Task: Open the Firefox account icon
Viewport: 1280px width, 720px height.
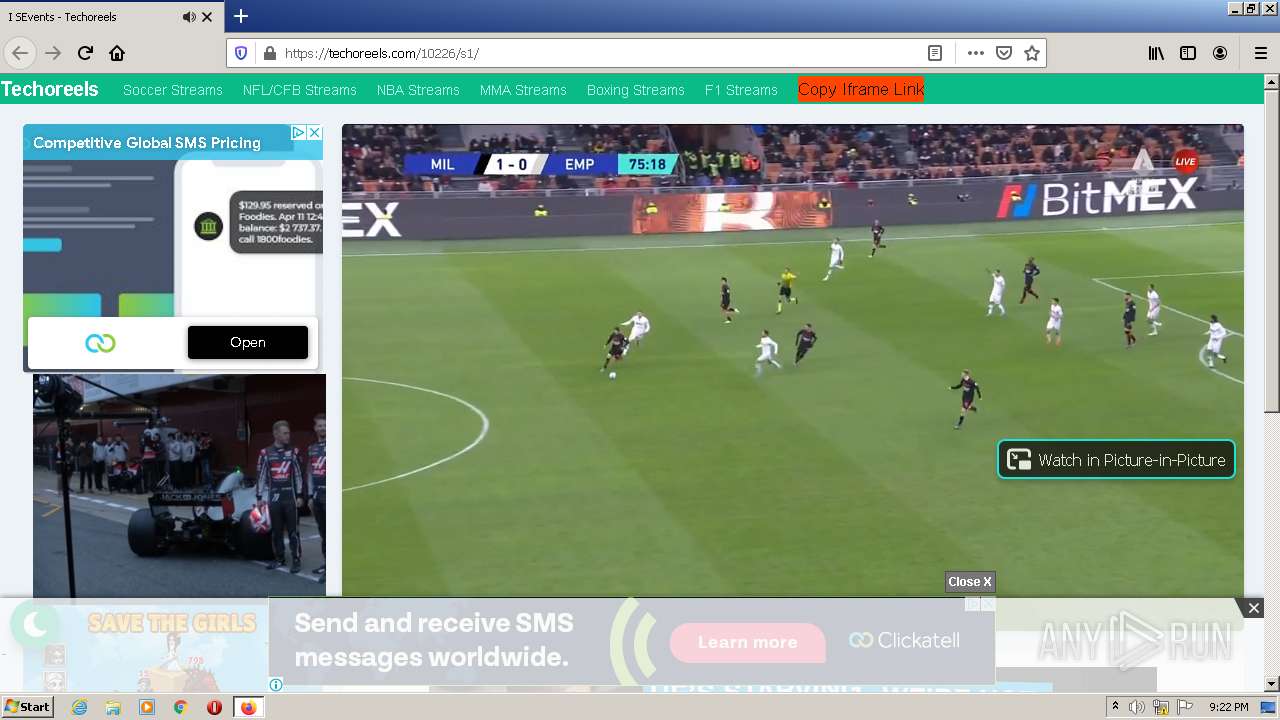Action: [1220, 53]
